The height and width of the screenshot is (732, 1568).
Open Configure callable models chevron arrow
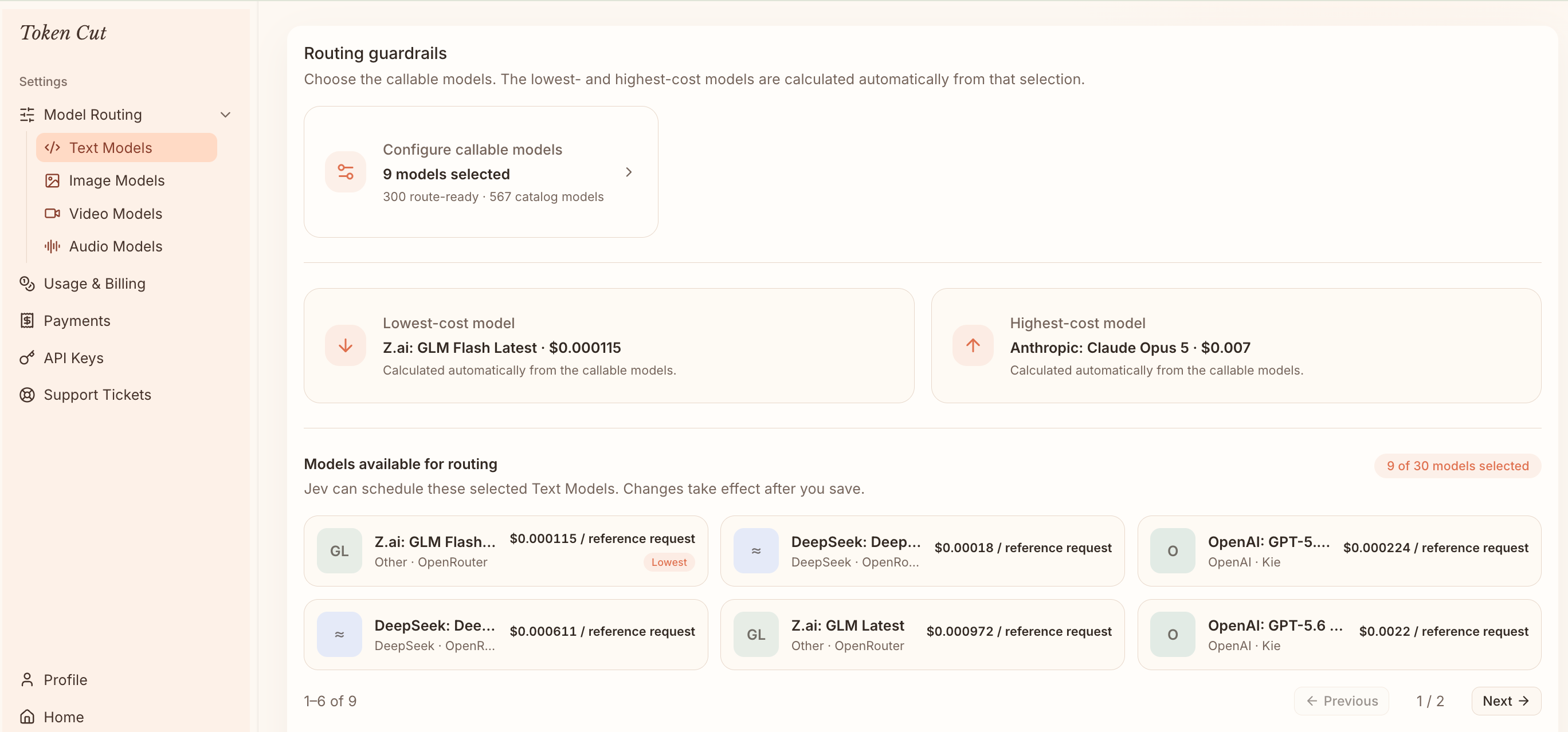[x=629, y=172]
